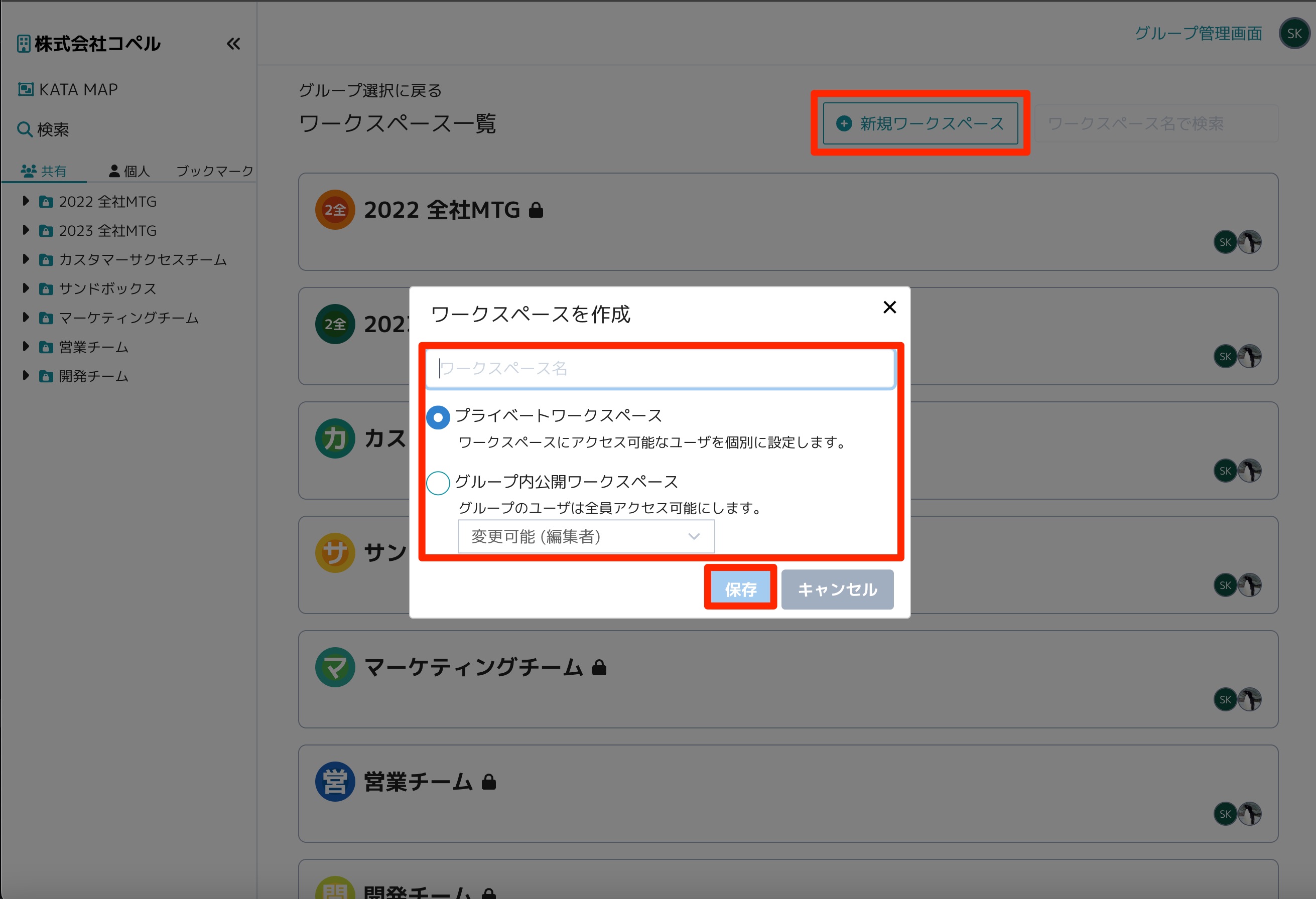Click the green マ workspace icon
The width and height of the screenshot is (1316, 899).
coord(335,667)
